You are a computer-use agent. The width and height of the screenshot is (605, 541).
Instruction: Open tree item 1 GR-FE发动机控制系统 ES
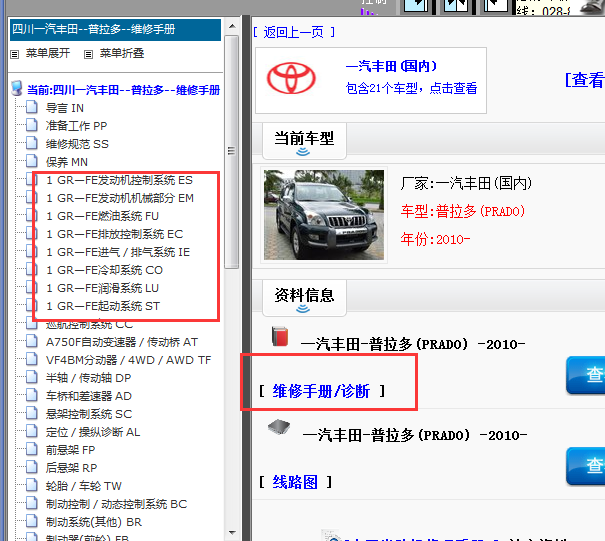click(x=119, y=180)
